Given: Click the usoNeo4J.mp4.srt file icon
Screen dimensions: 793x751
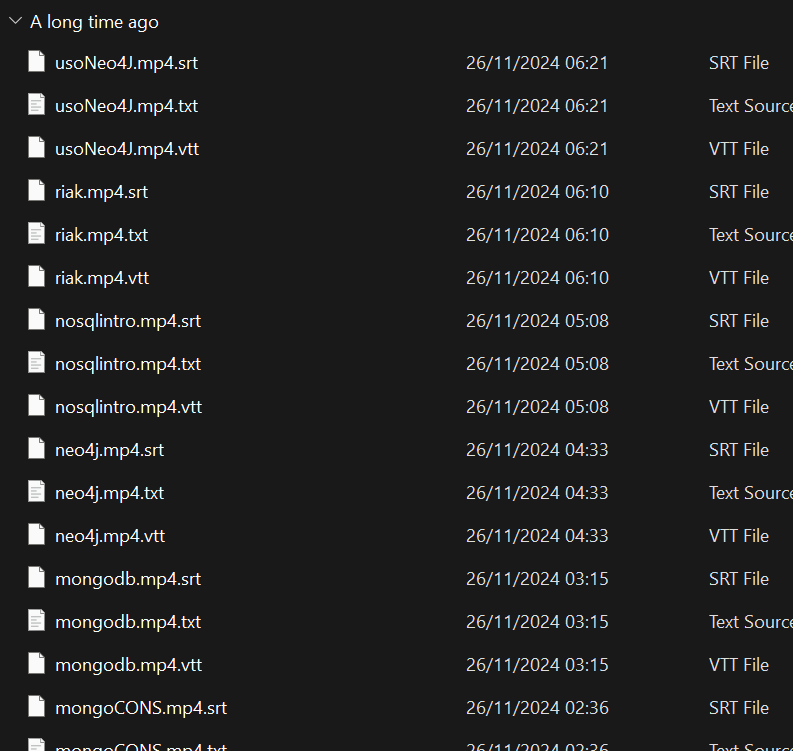Looking at the screenshot, I should coord(37,62).
